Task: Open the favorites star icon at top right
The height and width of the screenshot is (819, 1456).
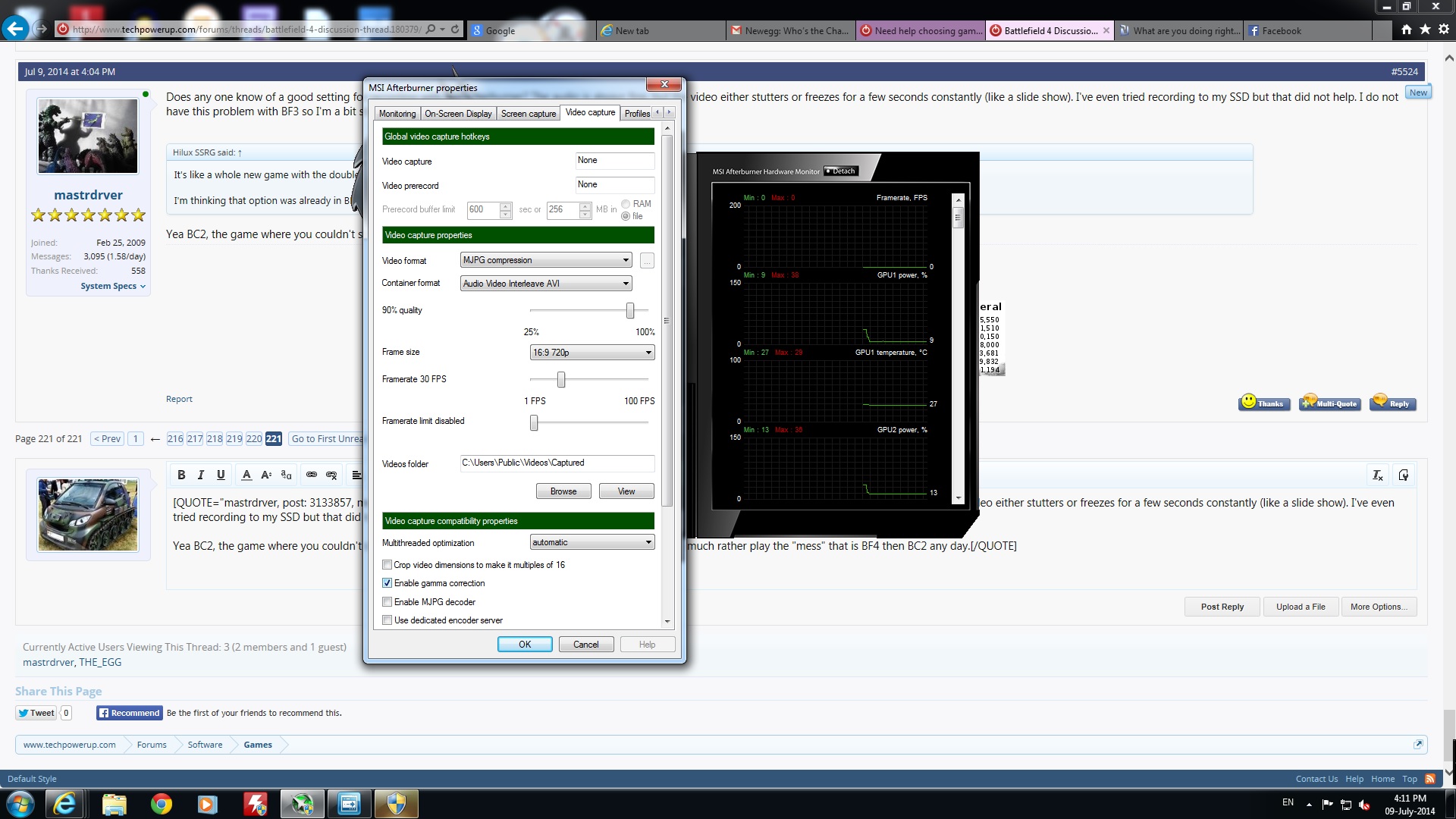Action: coord(1425,30)
